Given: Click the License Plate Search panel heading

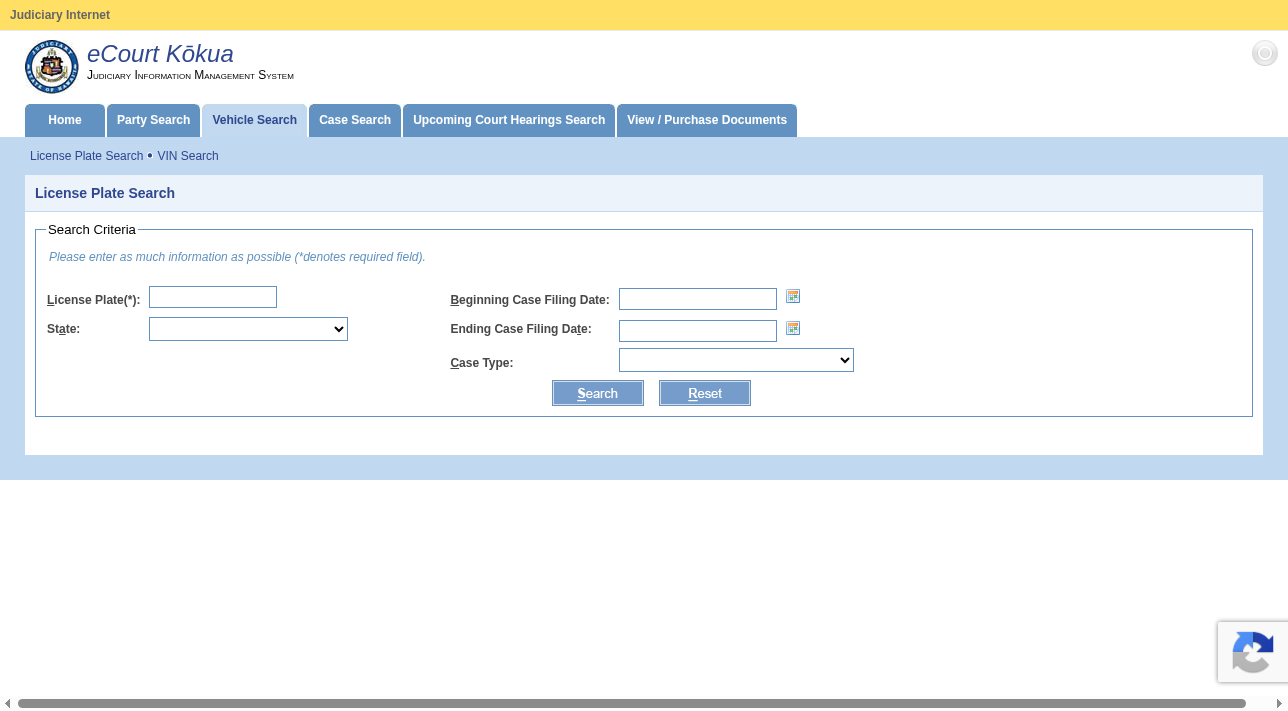Looking at the screenshot, I should tap(105, 193).
